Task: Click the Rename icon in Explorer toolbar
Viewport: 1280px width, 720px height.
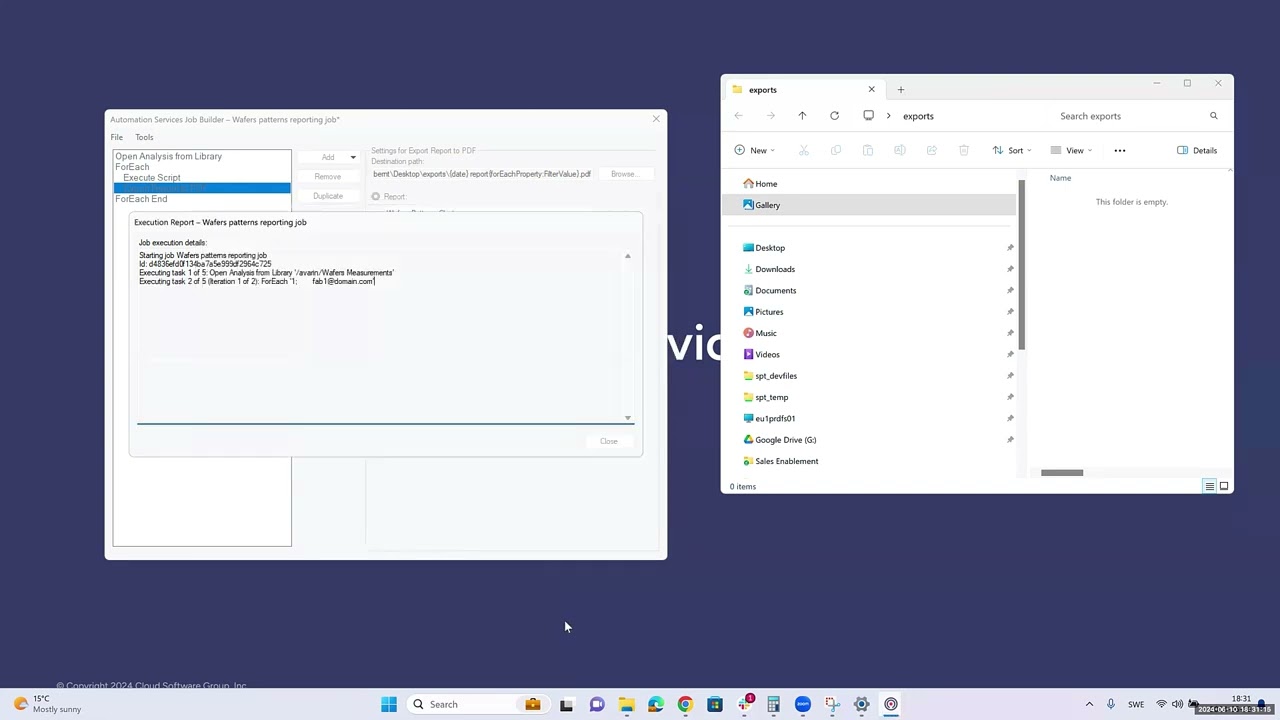Action: (900, 150)
